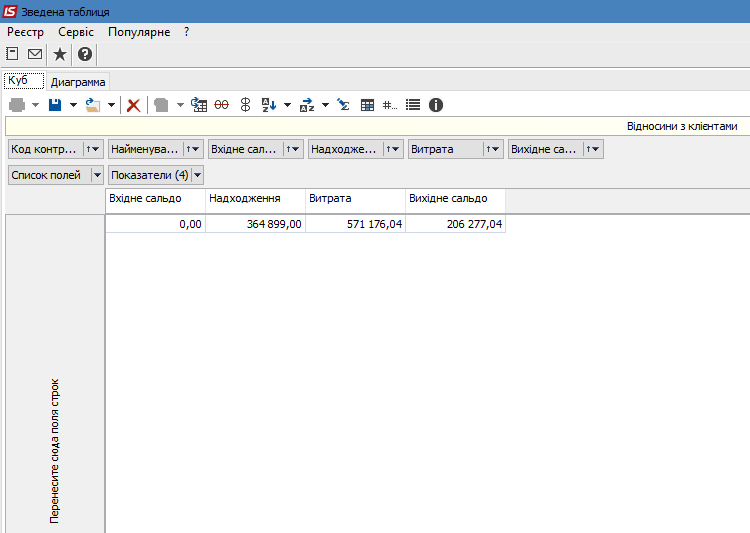750x533 pixels.
Task: Click the A-Z horizontal sort icon
Action: 307,105
